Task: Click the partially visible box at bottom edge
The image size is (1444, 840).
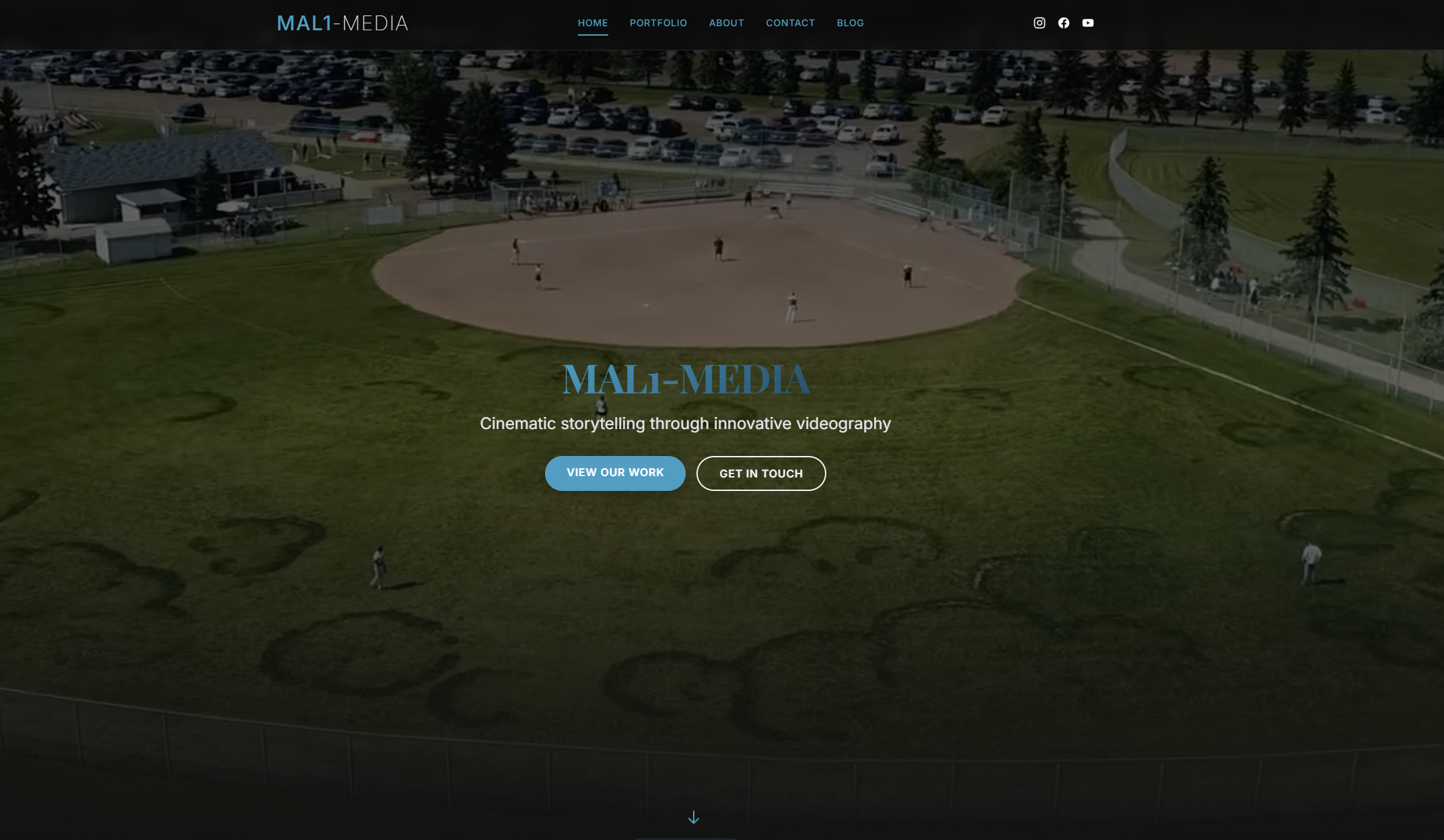Action: (685, 837)
